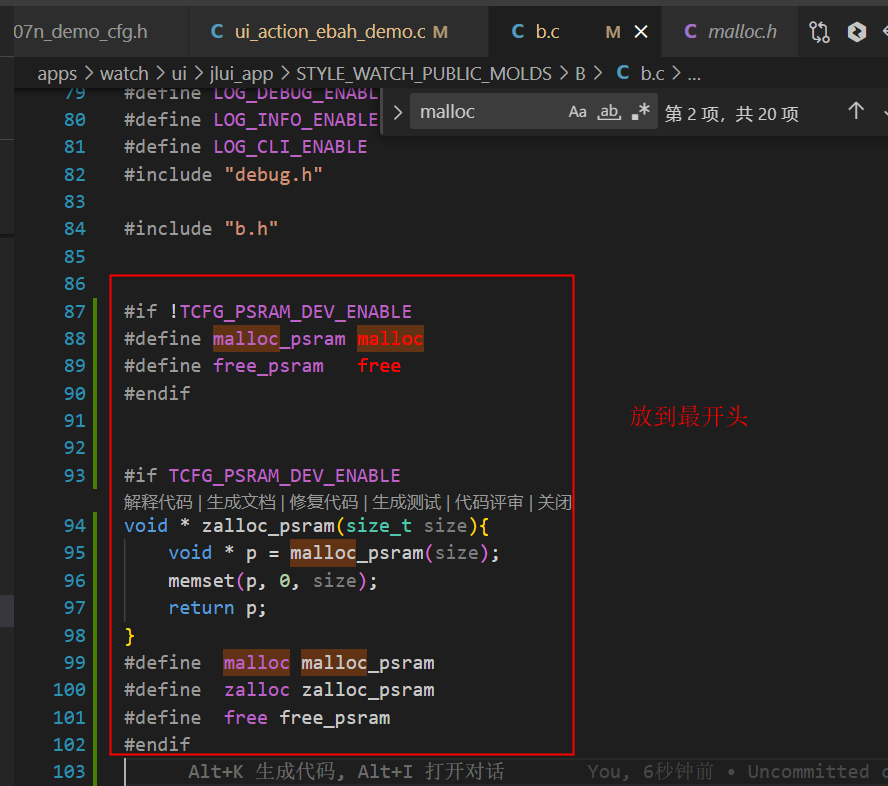Close the b.c editor tab

[641, 32]
